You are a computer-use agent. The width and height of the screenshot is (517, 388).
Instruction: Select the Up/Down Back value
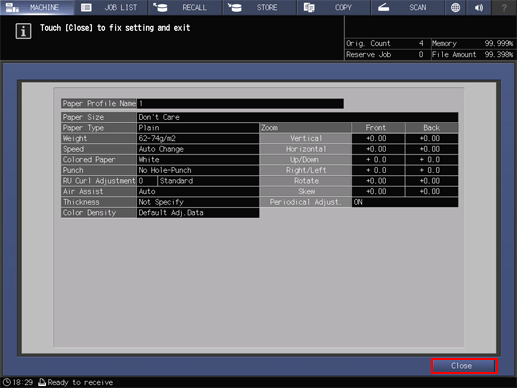[432, 160]
